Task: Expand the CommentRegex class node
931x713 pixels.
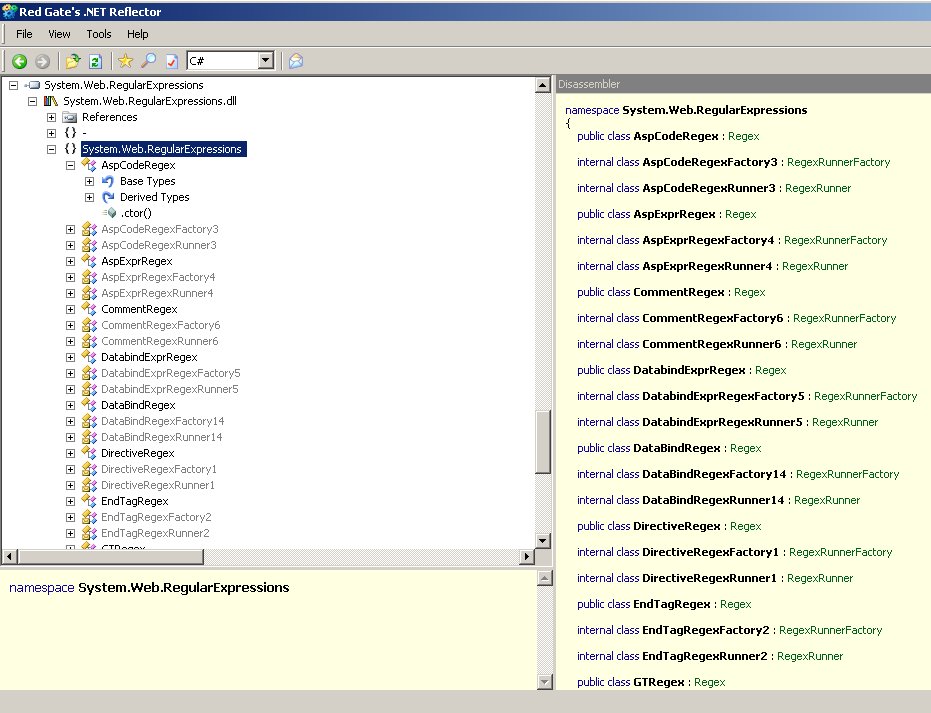Action: [x=70, y=310]
